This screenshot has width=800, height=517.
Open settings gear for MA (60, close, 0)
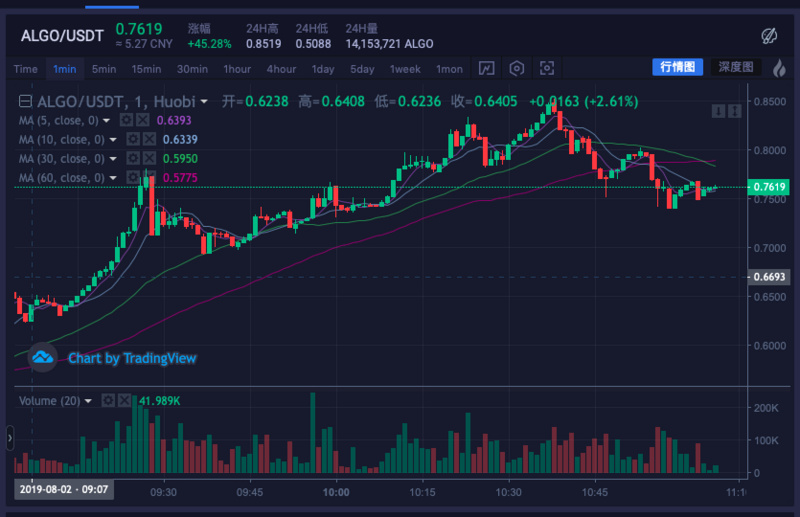133,177
